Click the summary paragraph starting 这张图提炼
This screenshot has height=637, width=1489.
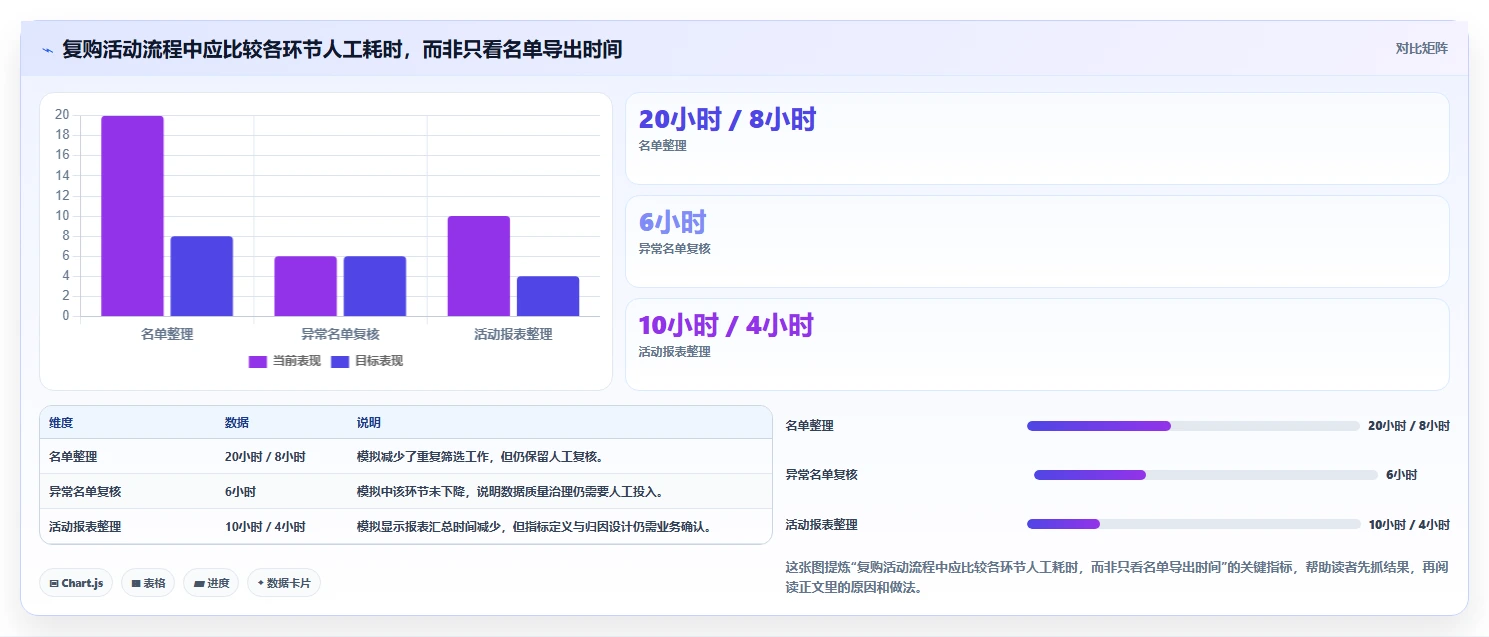pos(1117,577)
